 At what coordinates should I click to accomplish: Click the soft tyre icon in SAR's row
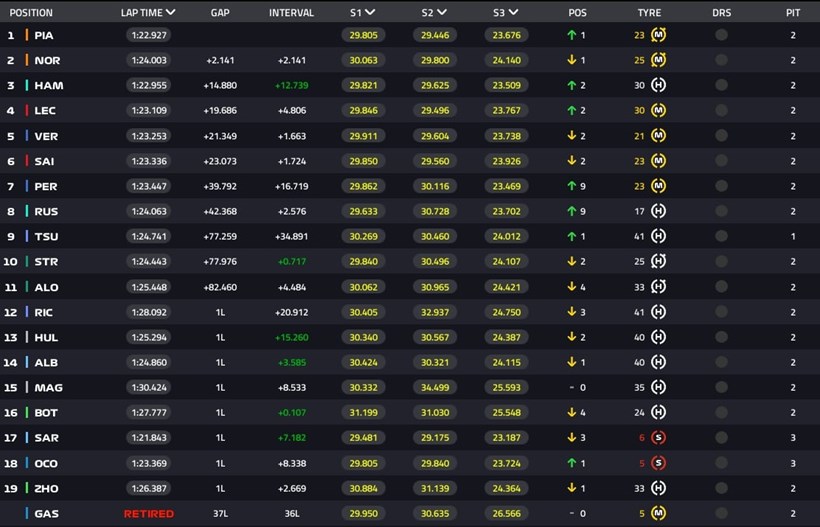(x=658, y=438)
